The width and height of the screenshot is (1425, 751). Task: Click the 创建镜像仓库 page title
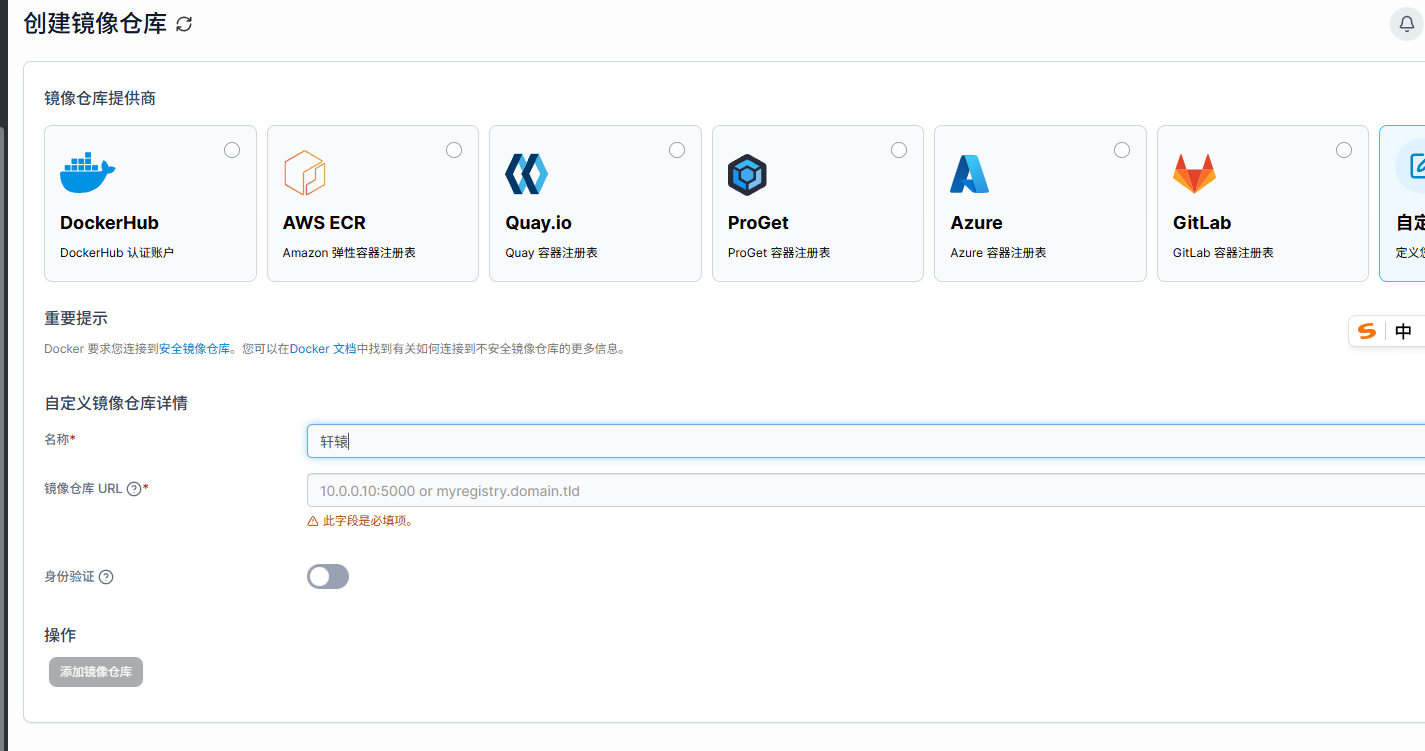tap(95, 24)
